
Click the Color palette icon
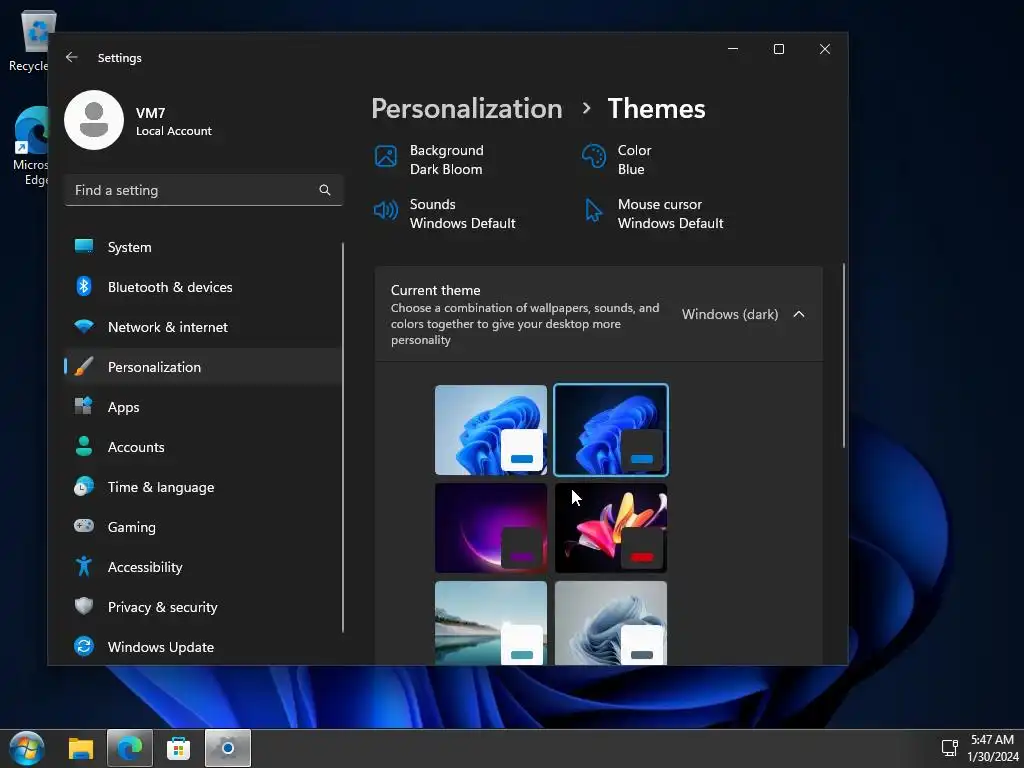click(594, 157)
